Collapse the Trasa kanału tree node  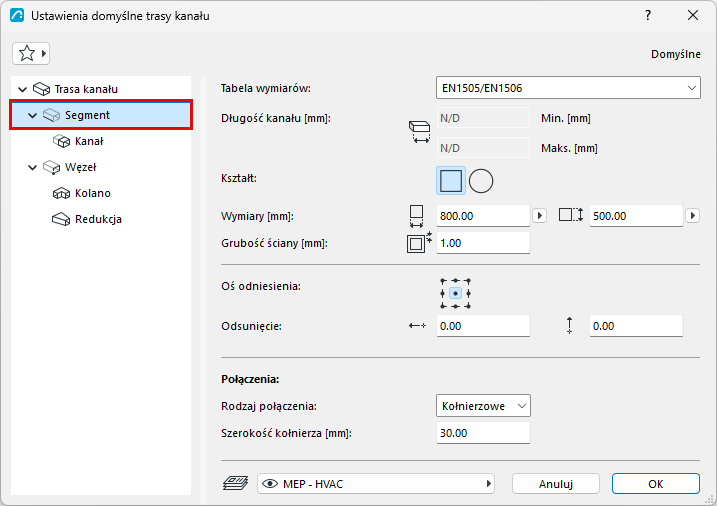22,89
